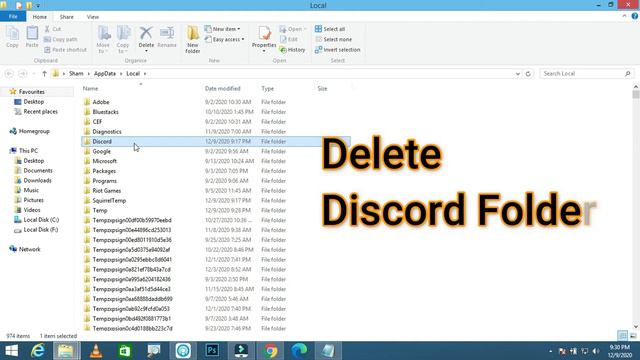
Task: Open Downloads under This PC
Action: (37, 180)
